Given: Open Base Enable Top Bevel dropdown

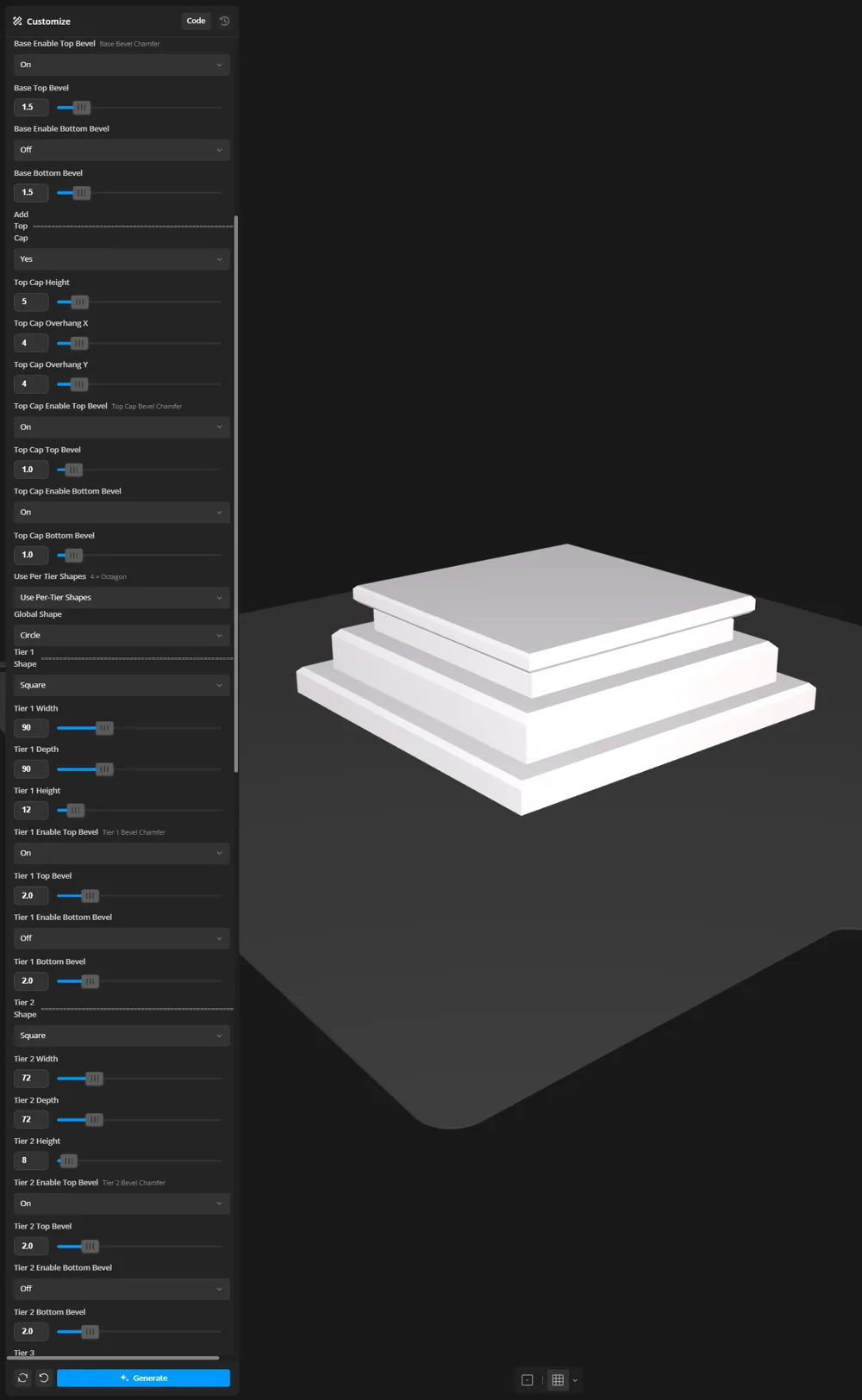Looking at the screenshot, I should tap(122, 65).
